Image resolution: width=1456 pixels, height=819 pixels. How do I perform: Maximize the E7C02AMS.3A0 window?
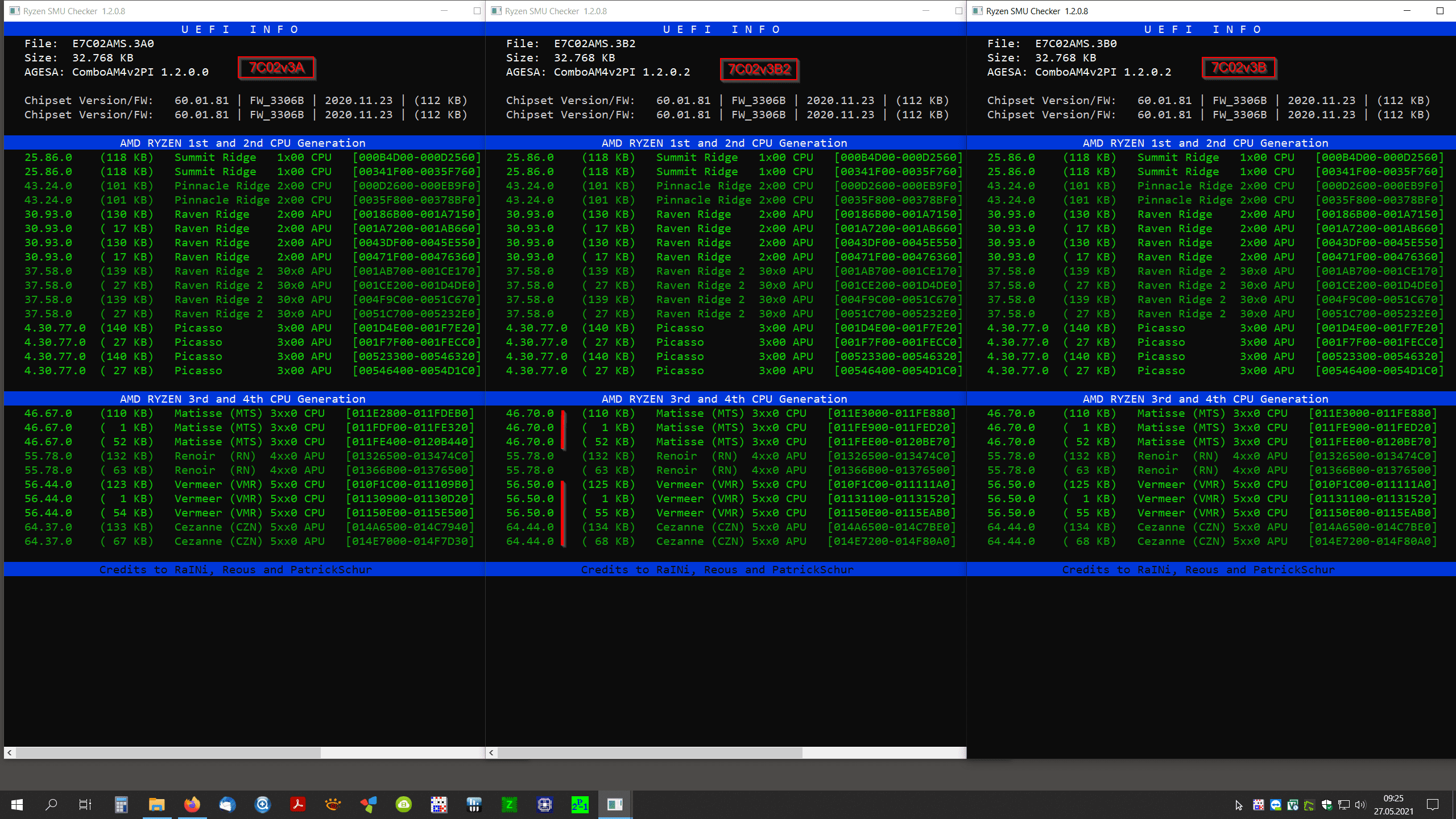(x=477, y=11)
